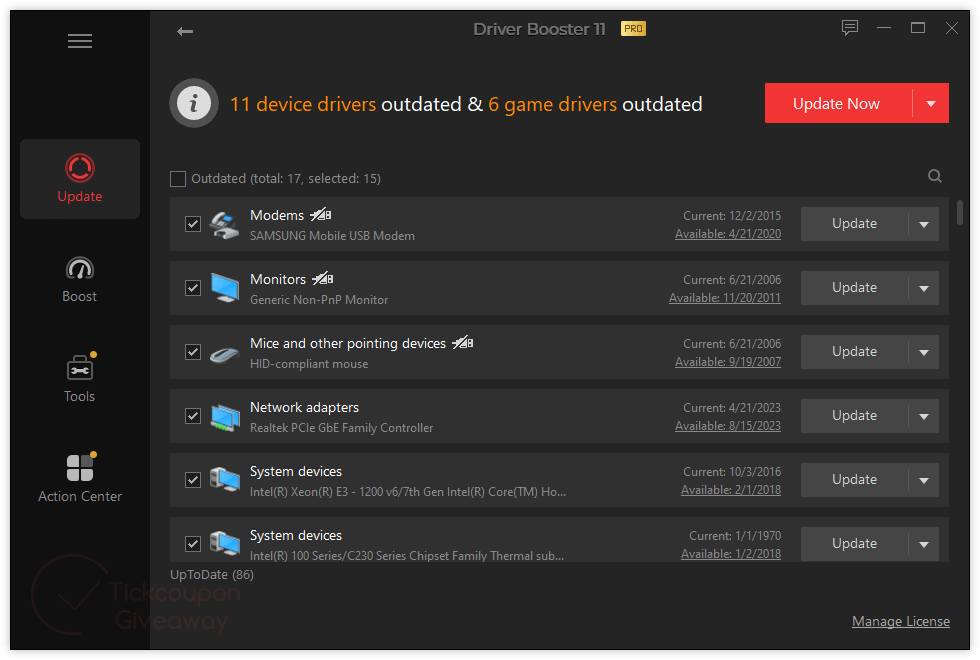Expand the Update Now dropdown arrow
The width and height of the screenshot is (980, 660).
pos(931,103)
